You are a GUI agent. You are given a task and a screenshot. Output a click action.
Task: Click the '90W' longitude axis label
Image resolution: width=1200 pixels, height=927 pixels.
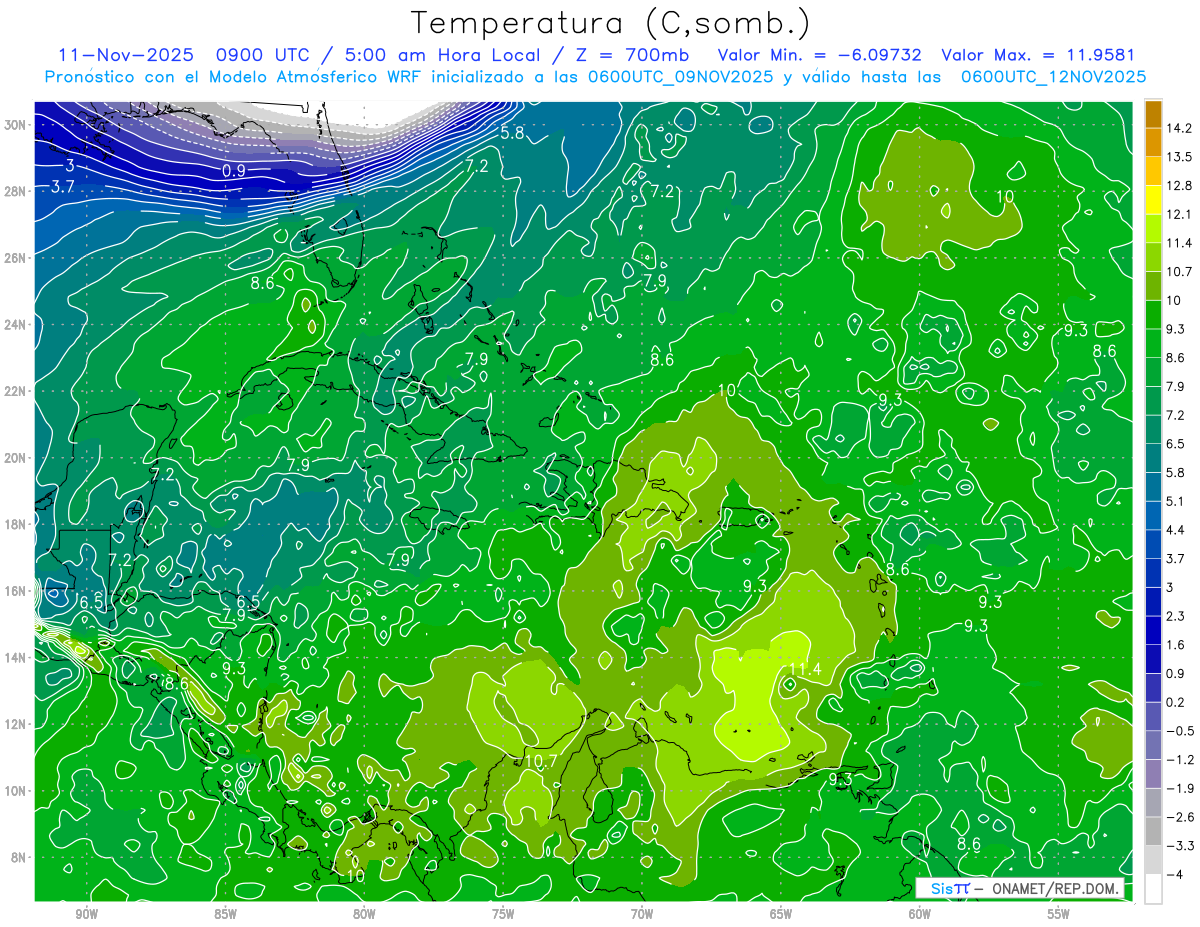coord(86,914)
